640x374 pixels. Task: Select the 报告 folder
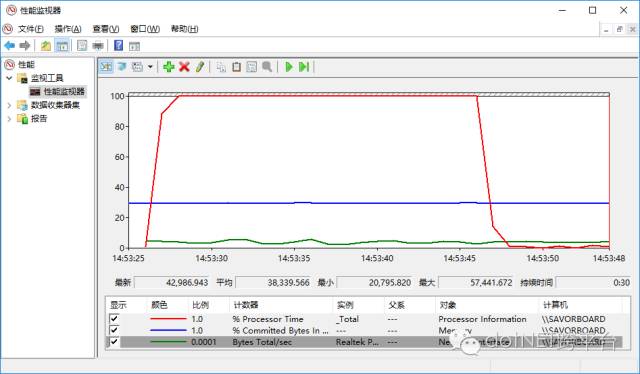[x=39, y=119]
